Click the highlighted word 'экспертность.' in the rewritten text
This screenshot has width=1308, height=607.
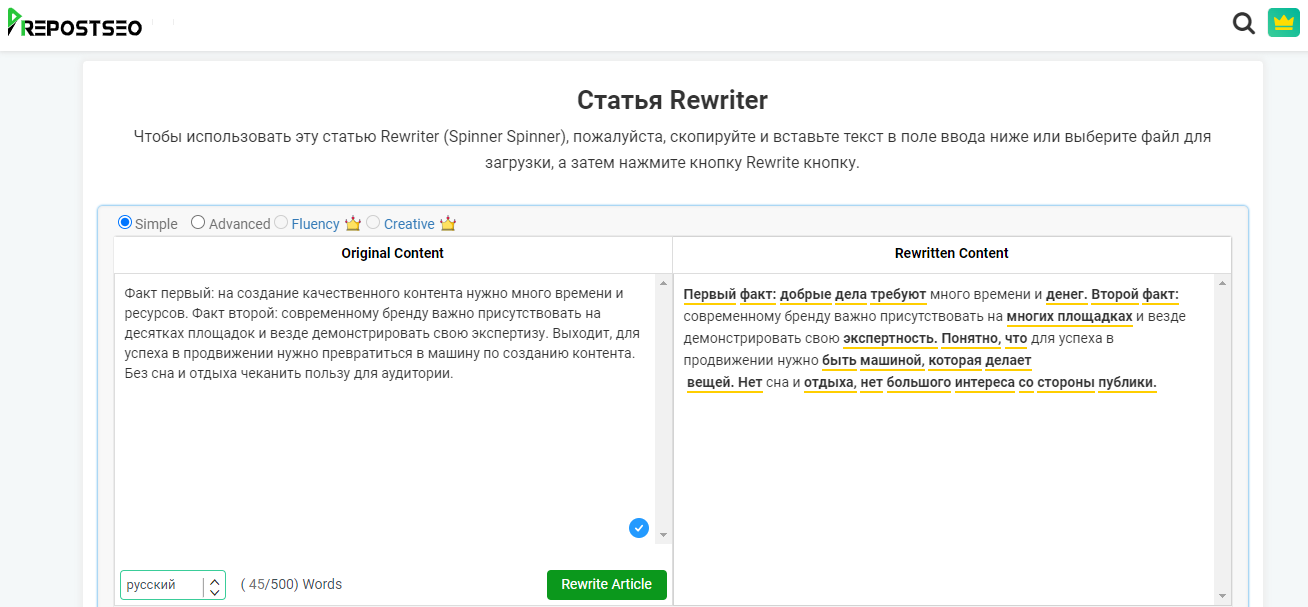coord(889,338)
